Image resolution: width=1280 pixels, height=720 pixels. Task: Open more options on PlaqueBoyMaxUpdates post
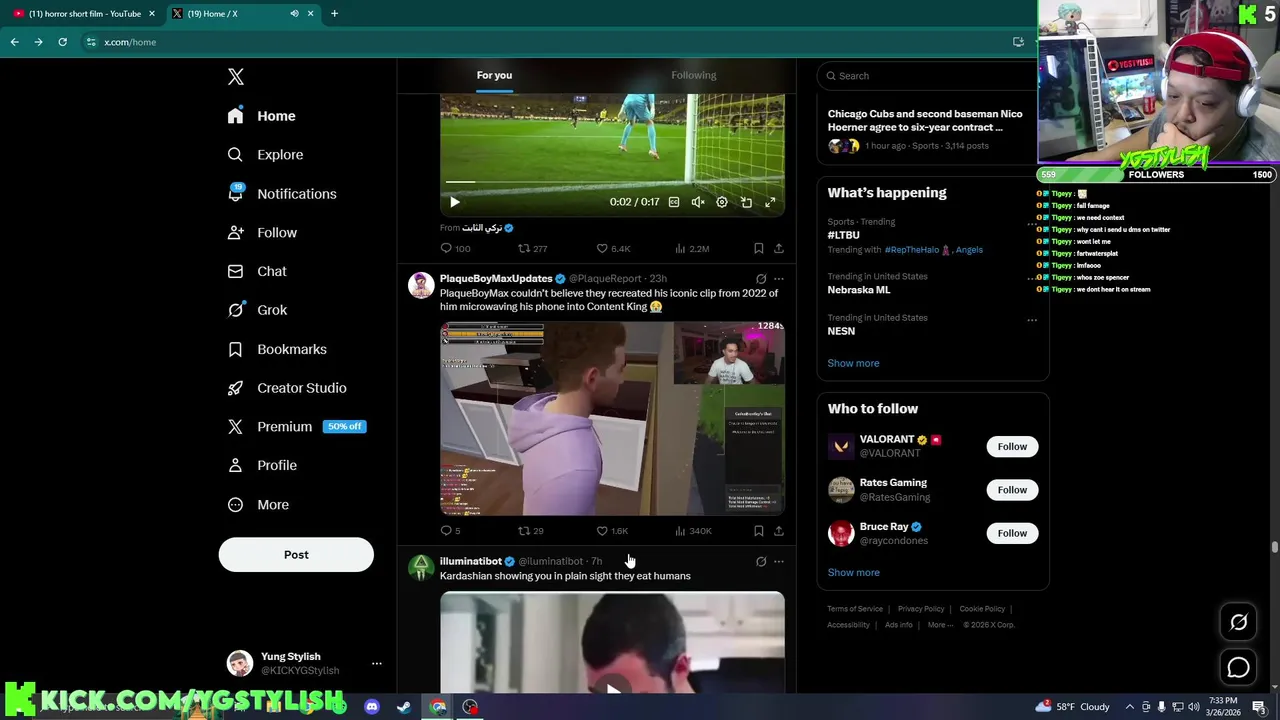779,279
